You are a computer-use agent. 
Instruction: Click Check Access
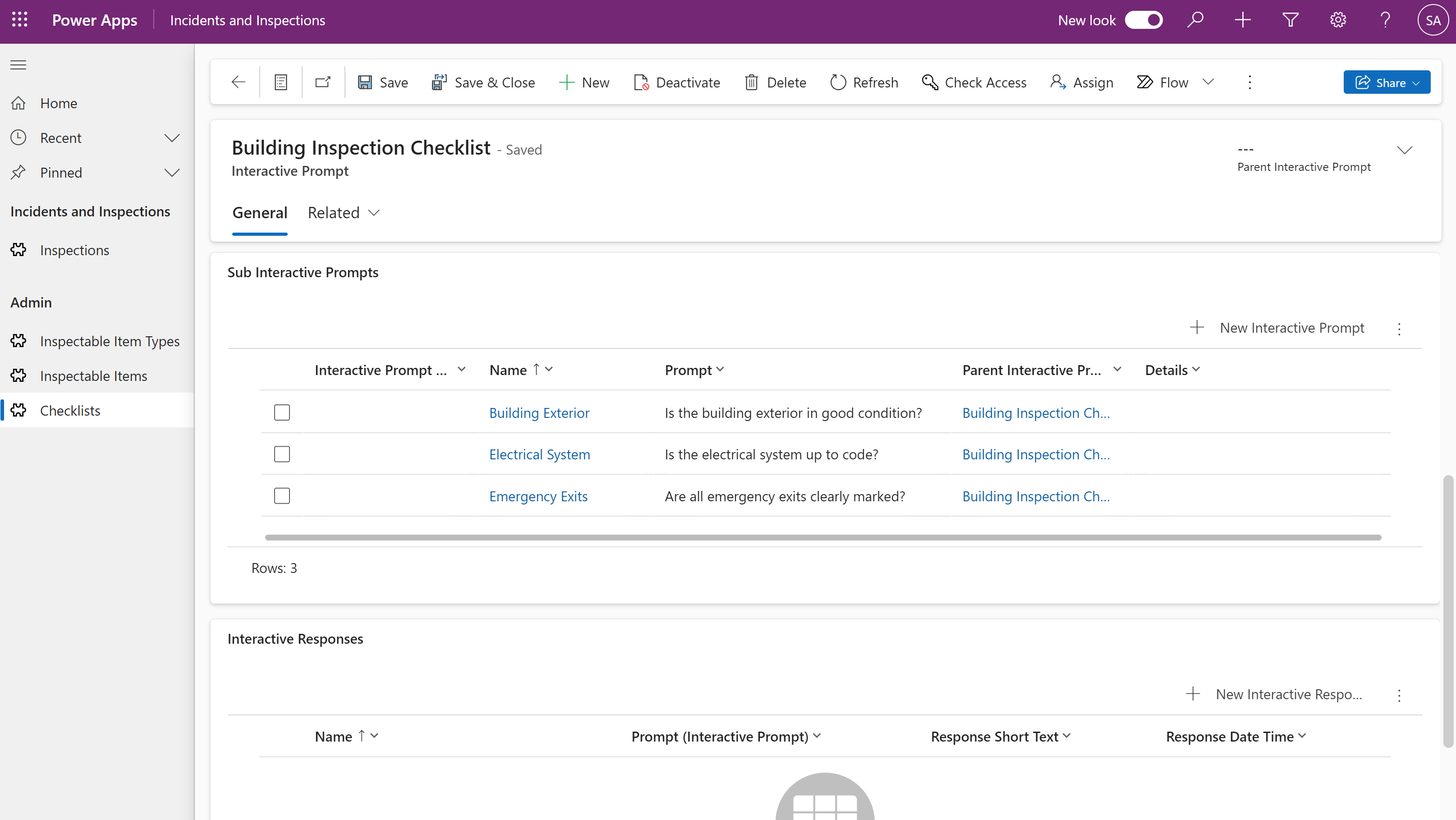[x=974, y=82]
